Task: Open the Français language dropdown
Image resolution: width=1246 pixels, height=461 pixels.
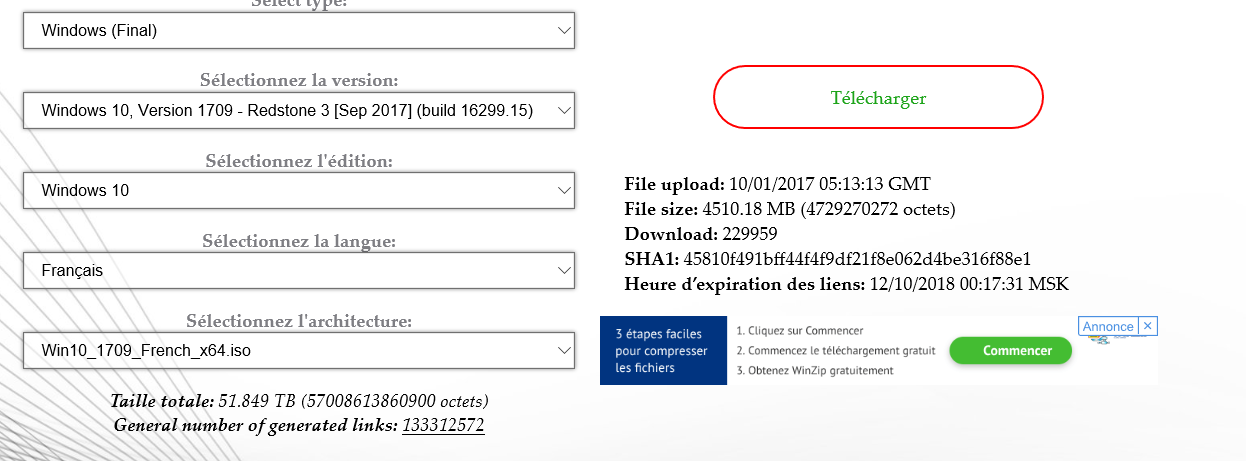Action: pyautogui.click(x=299, y=270)
